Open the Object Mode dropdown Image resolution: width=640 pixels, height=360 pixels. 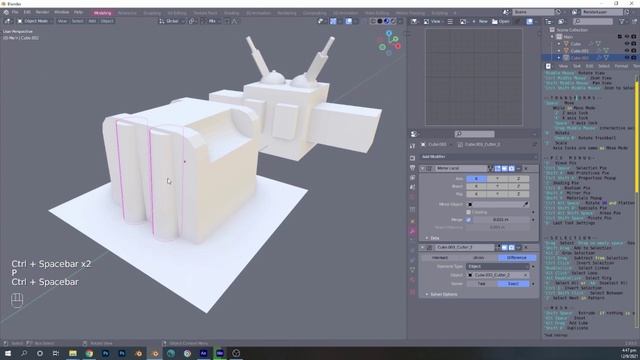(x=34, y=21)
